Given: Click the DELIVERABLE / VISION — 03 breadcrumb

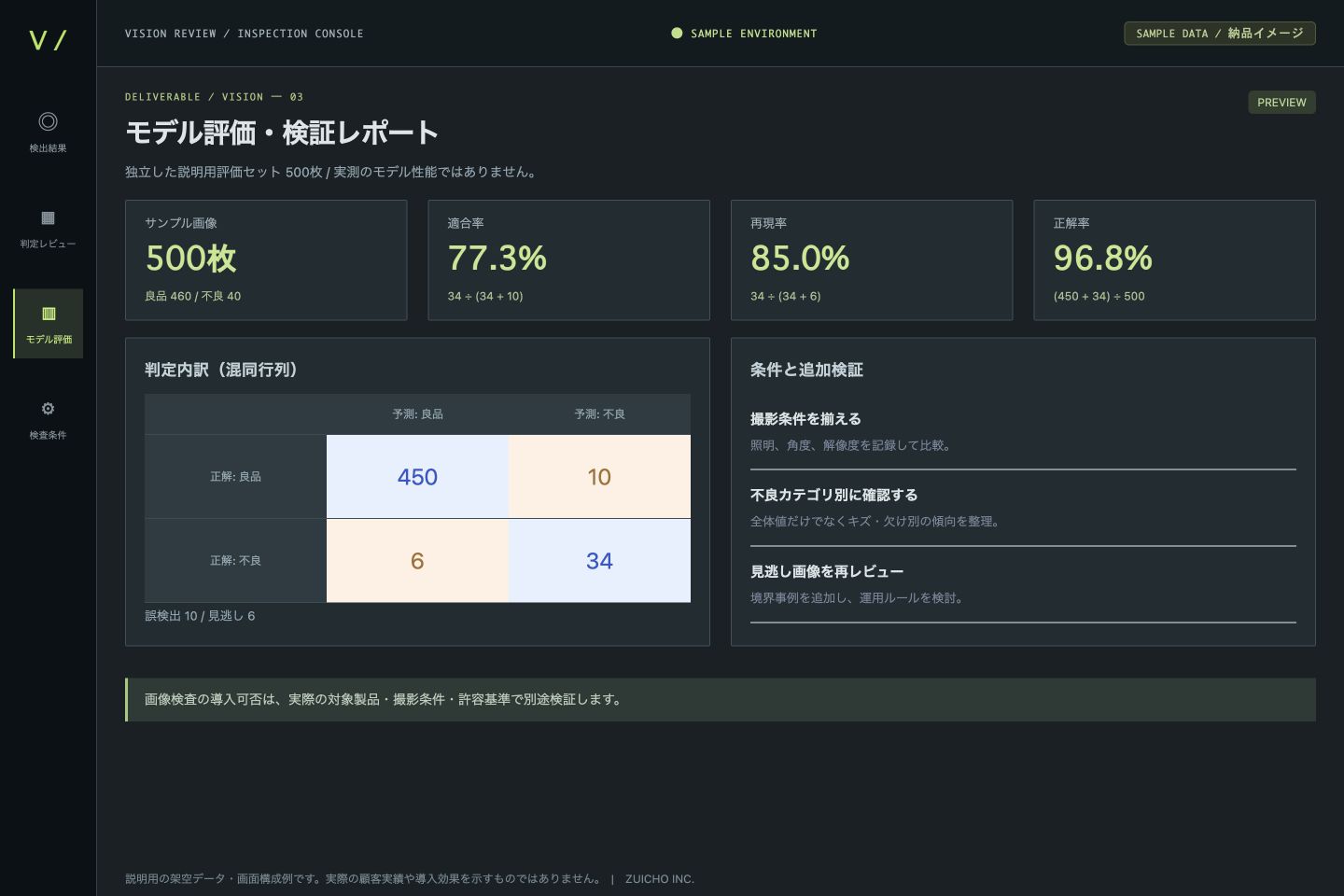Looking at the screenshot, I should coord(214,97).
